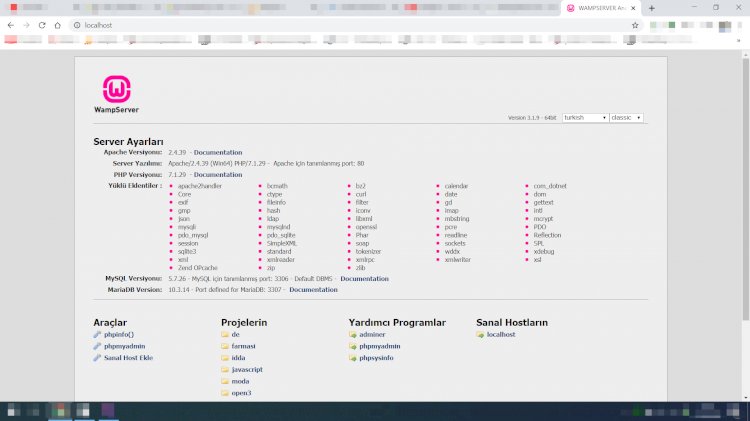Click the wrench icon beside phpmyadmin tool
This screenshot has height=421, width=750.
(x=97, y=346)
